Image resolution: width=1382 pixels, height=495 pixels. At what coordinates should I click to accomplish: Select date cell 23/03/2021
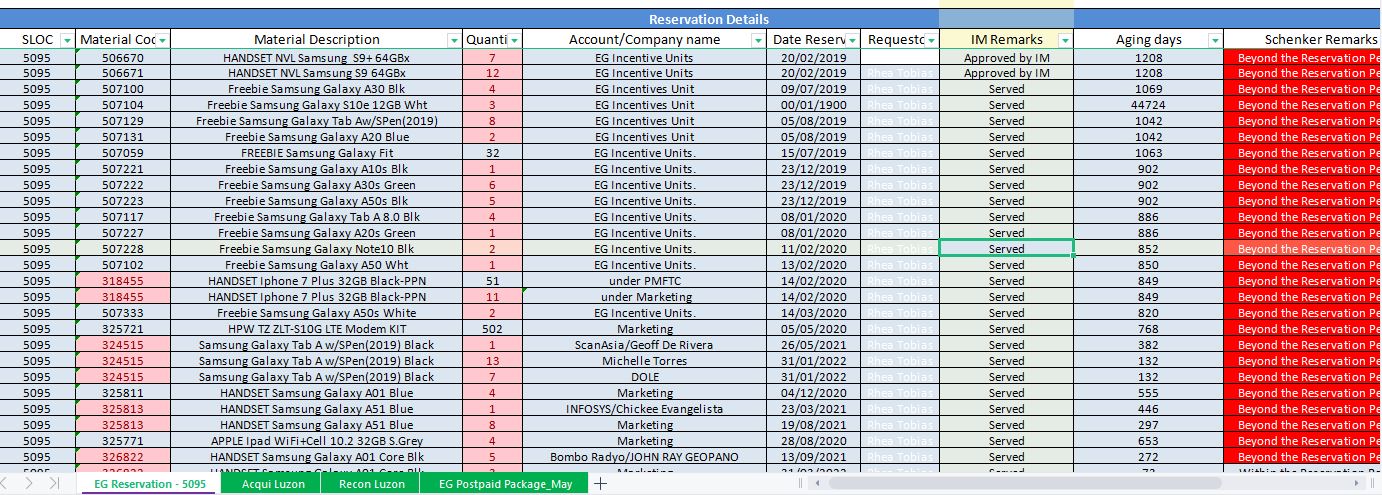(814, 409)
